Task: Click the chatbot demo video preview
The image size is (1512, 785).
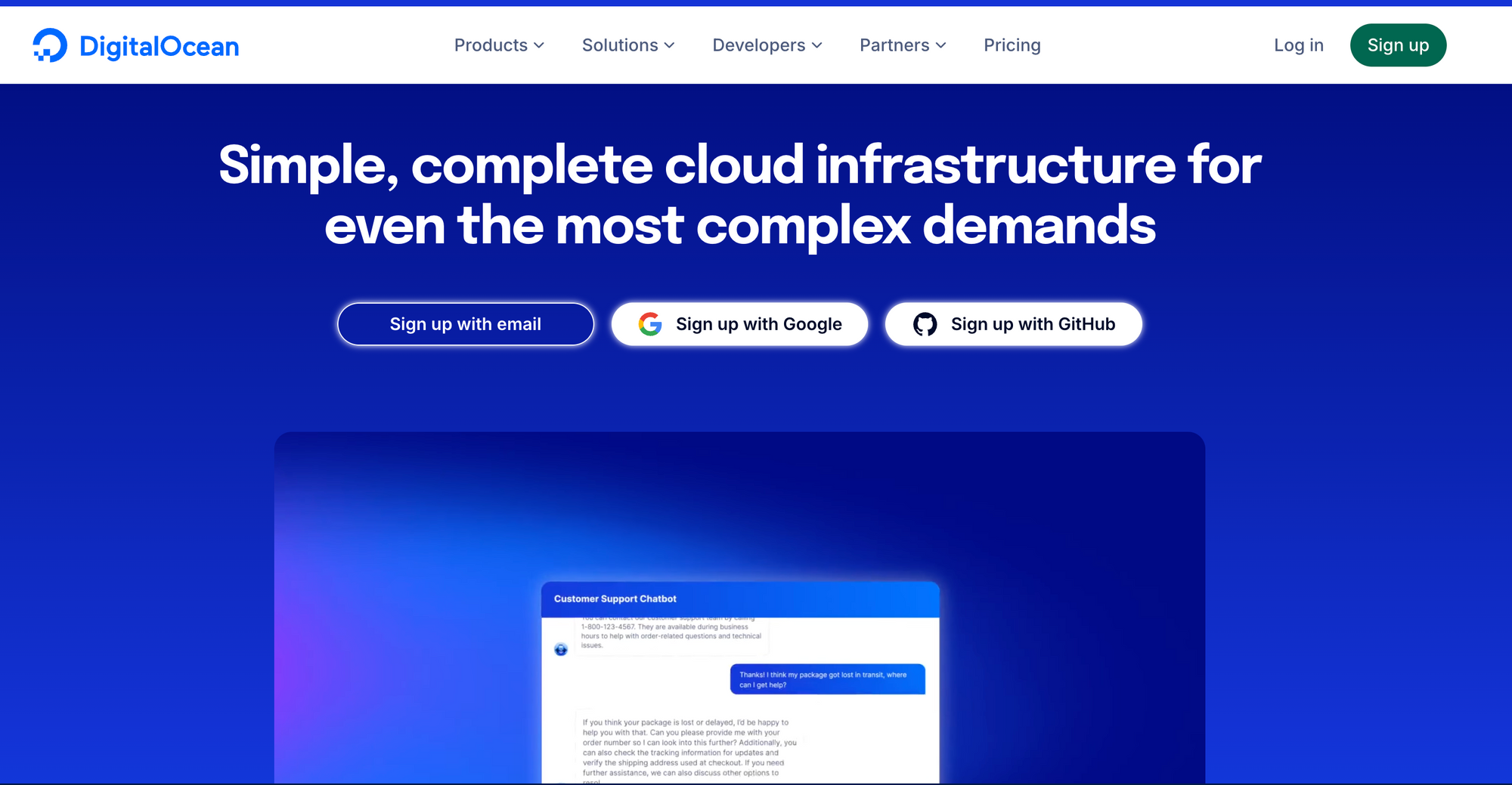Action: (739, 608)
